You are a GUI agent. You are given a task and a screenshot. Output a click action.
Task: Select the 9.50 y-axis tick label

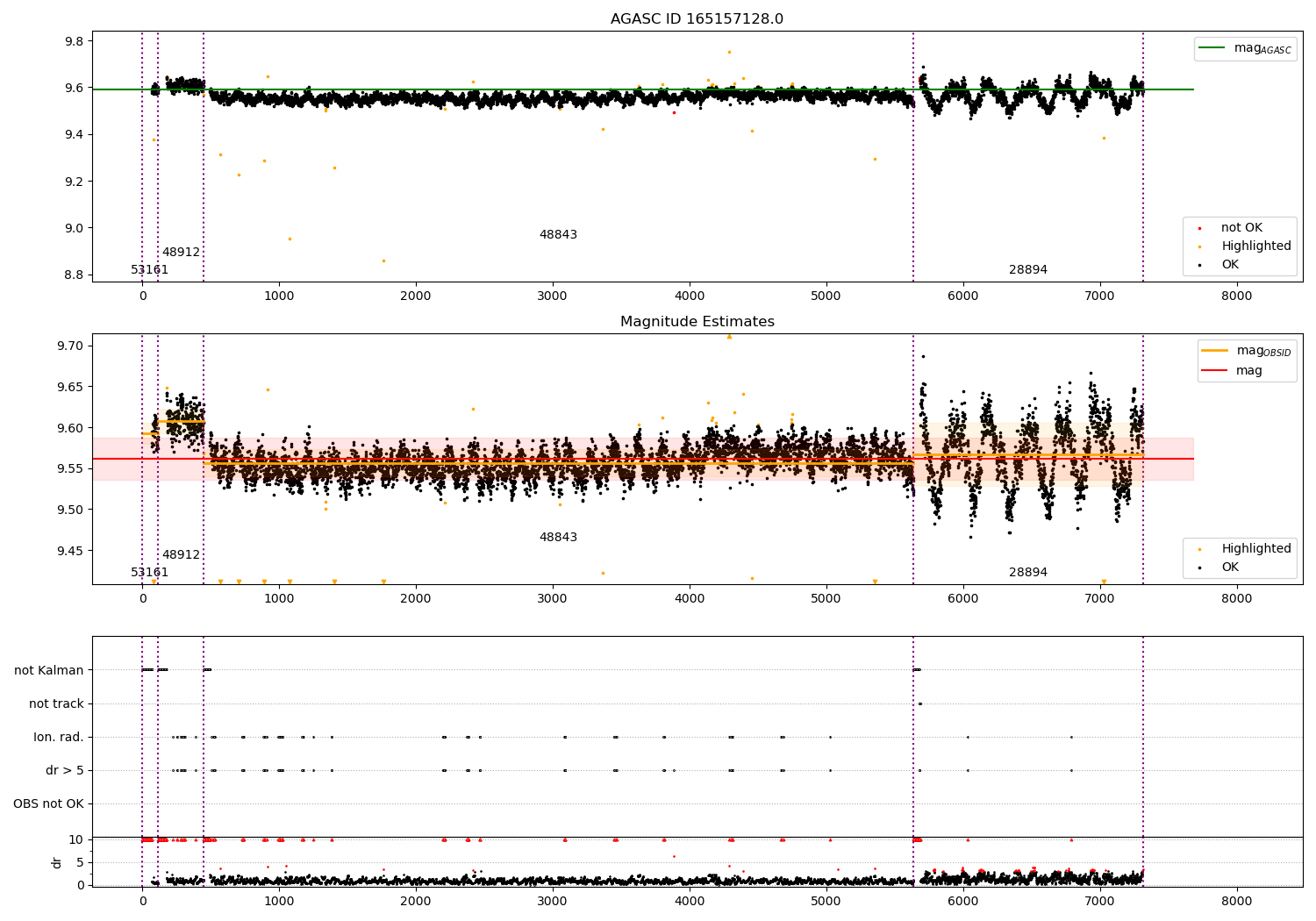(x=71, y=510)
